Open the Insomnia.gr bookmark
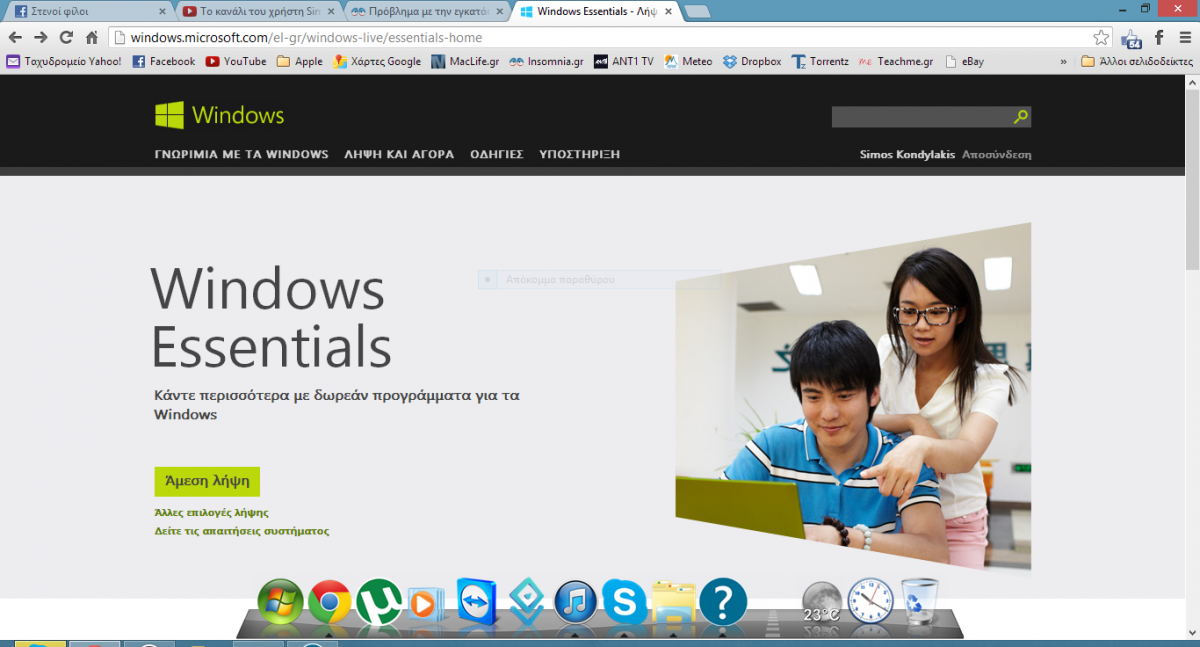Viewport: 1200px width, 647px height. pos(546,61)
